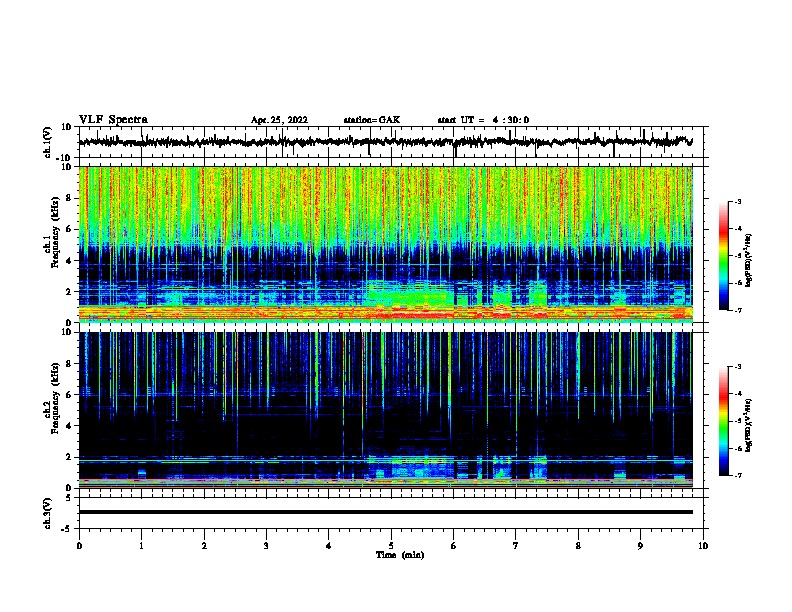
Task: Click the "2" kHz tick of ch.2 spectrogram
Action: pyautogui.click(x=69, y=457)
